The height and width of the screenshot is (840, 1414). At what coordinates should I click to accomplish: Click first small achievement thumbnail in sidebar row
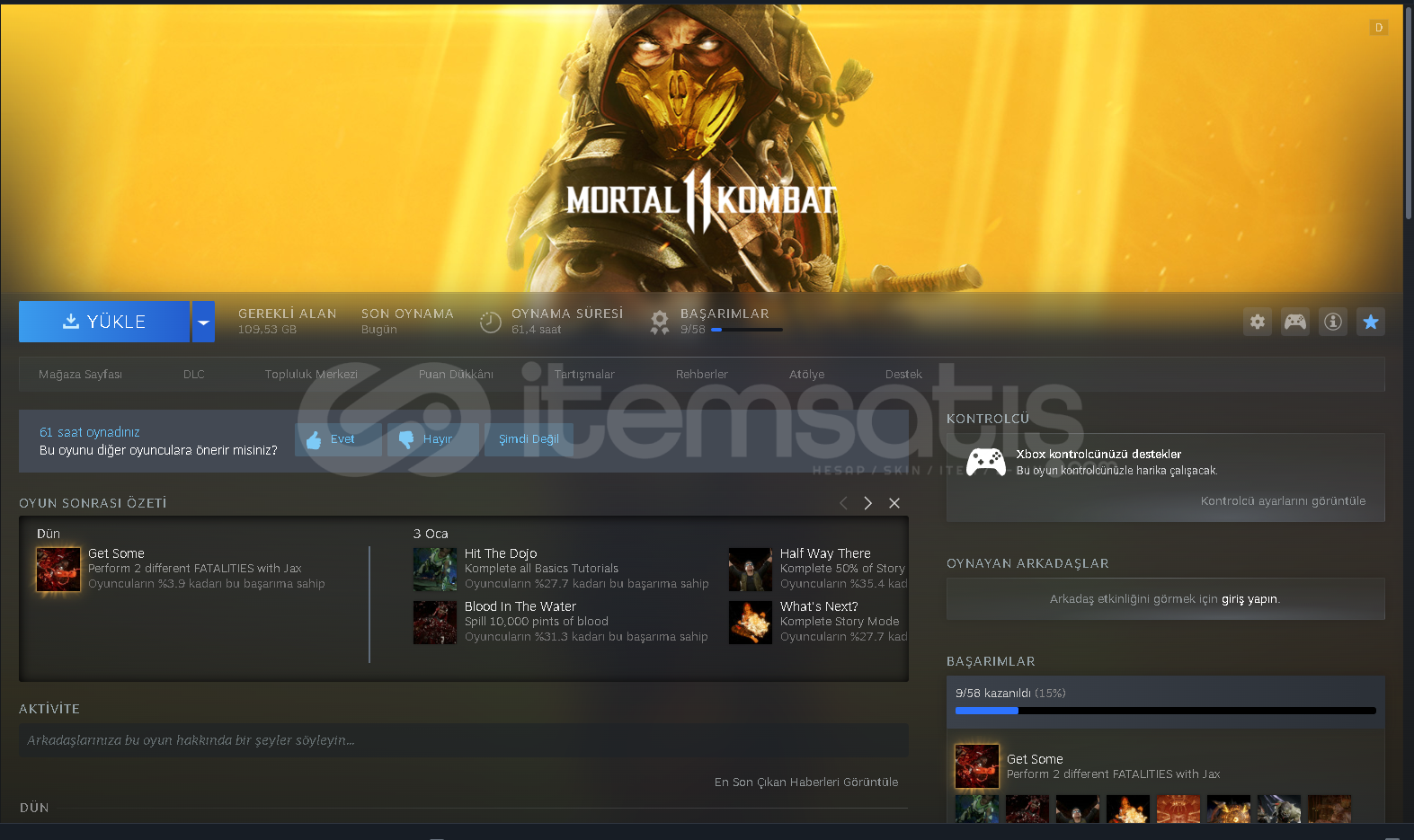click(x=977, y=808)
